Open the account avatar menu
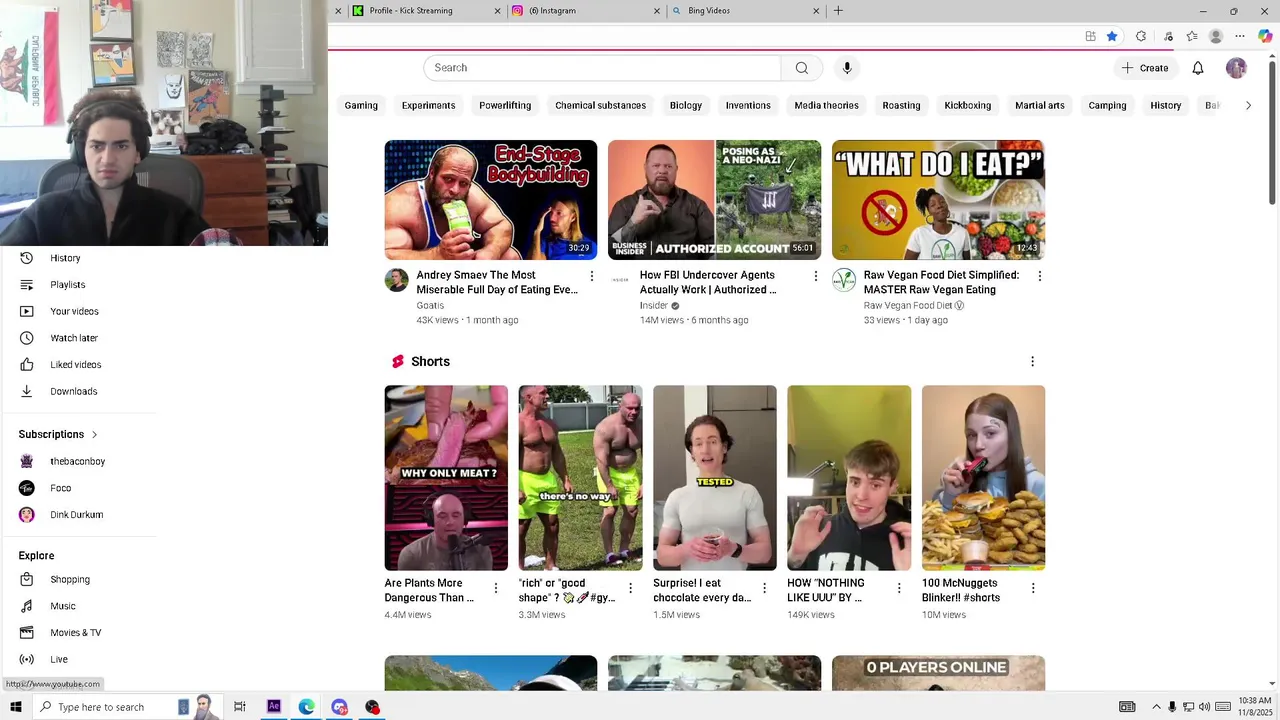 tap(1236, 68)
